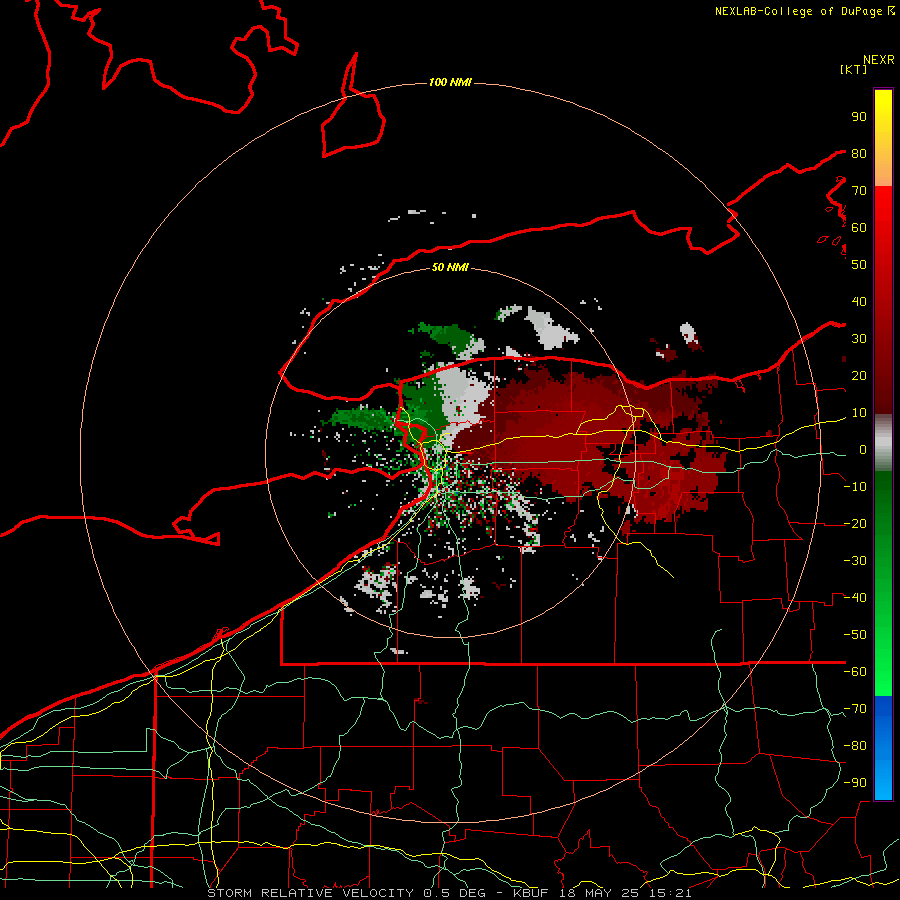Click the -30 value on velocity scale

tap(855, 561)
